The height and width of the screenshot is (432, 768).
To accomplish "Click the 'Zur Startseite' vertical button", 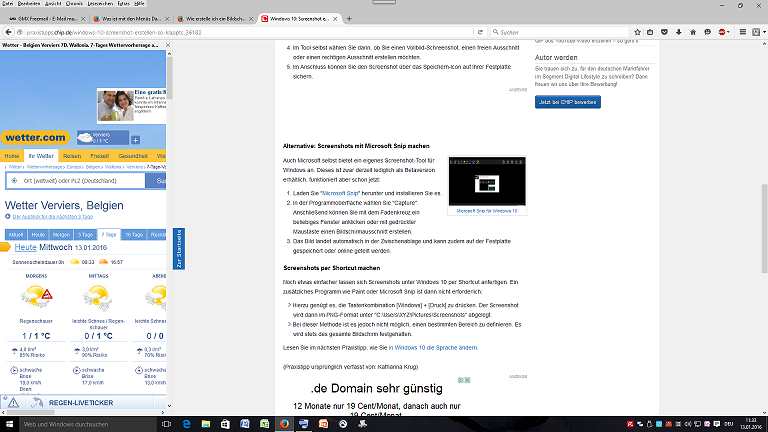I will point(179,249).
